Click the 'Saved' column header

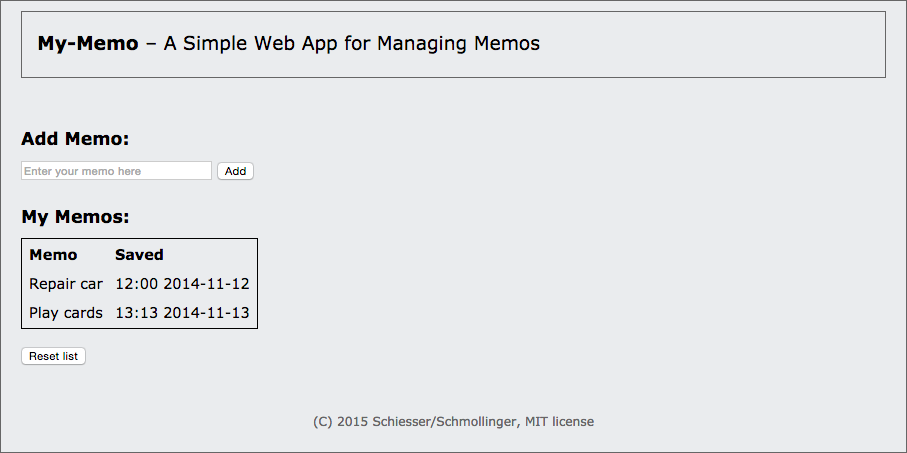[139, 255]
